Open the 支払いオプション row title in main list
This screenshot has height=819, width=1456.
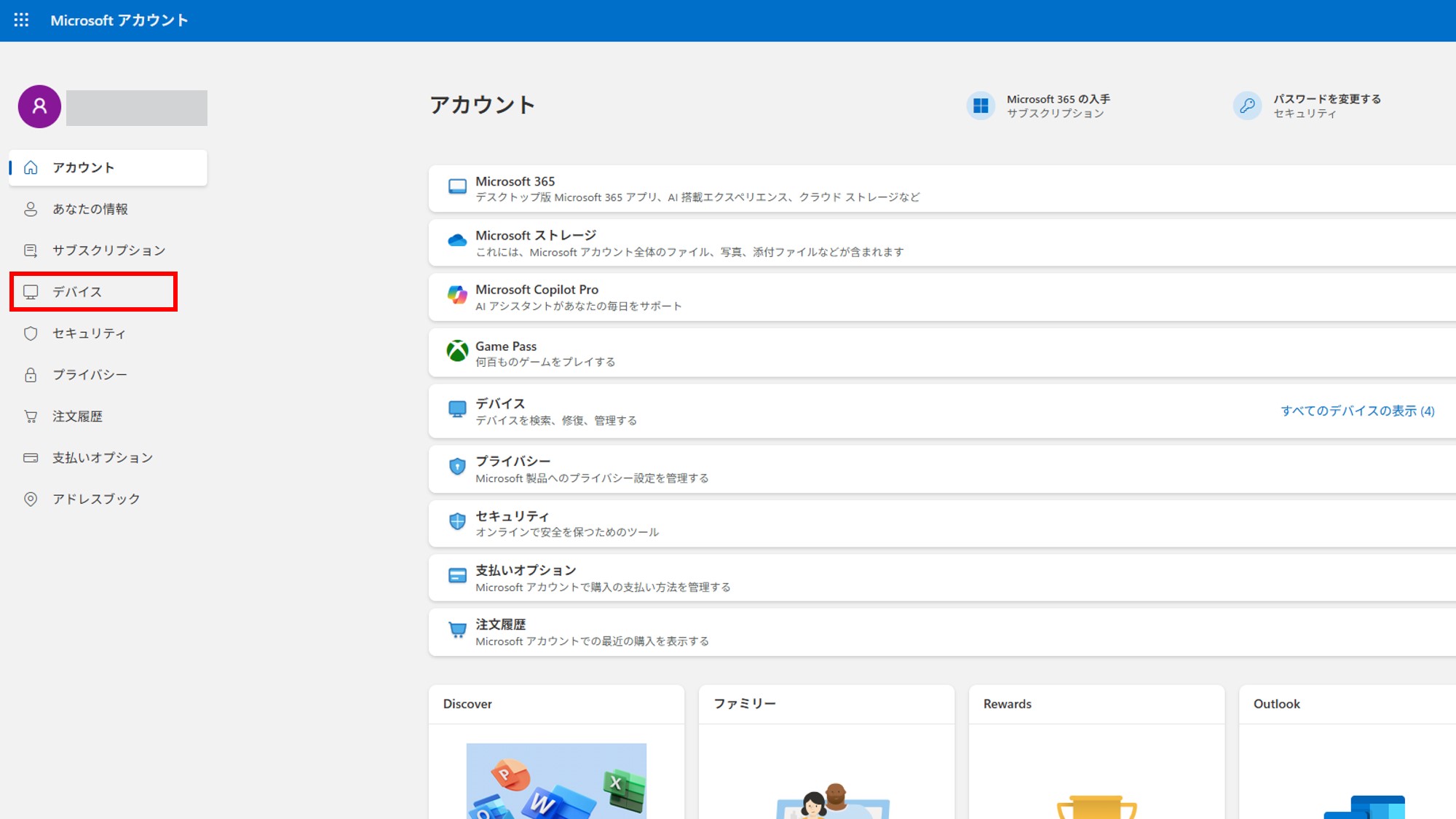pos(526,570)
